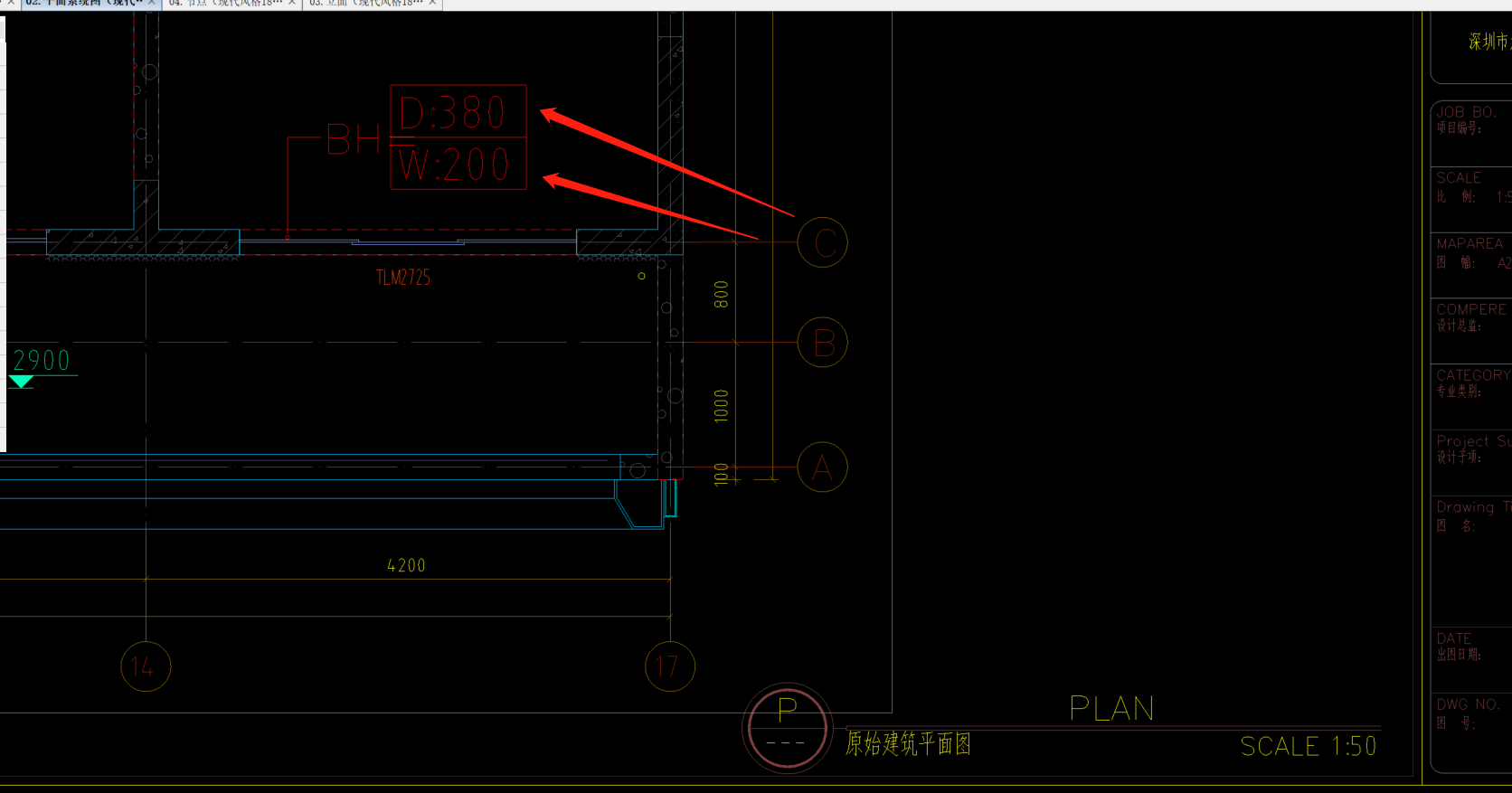This screenshot has width=1512, height=793.
Task: Select the 原始建筑平面图 drawing title
Action: [x=908, y=743]
